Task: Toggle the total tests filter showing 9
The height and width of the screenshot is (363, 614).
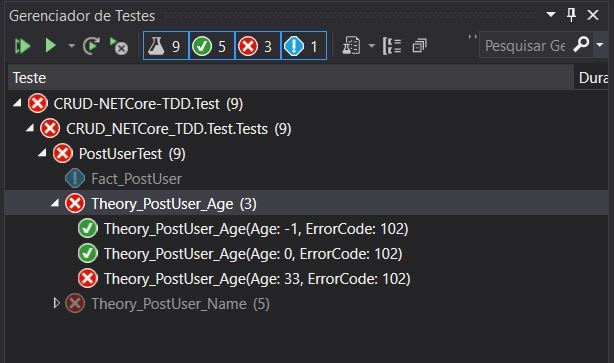Action: (166, 46)
